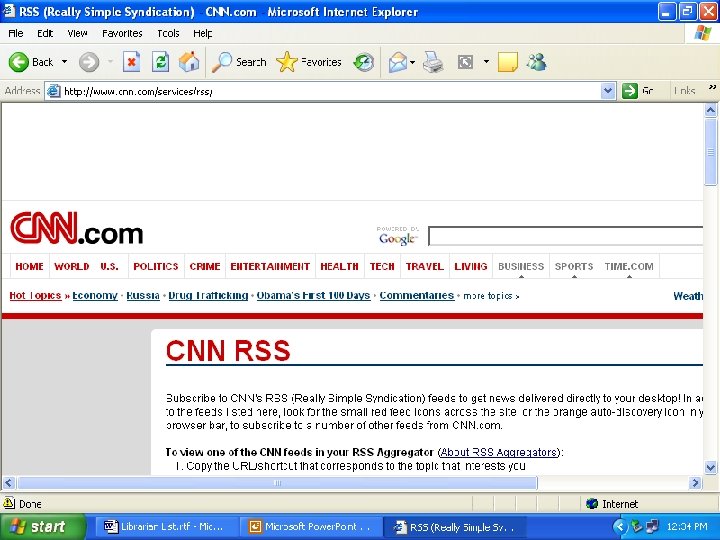Open the Favorites menu
The image size is (720, 540).
122,33
